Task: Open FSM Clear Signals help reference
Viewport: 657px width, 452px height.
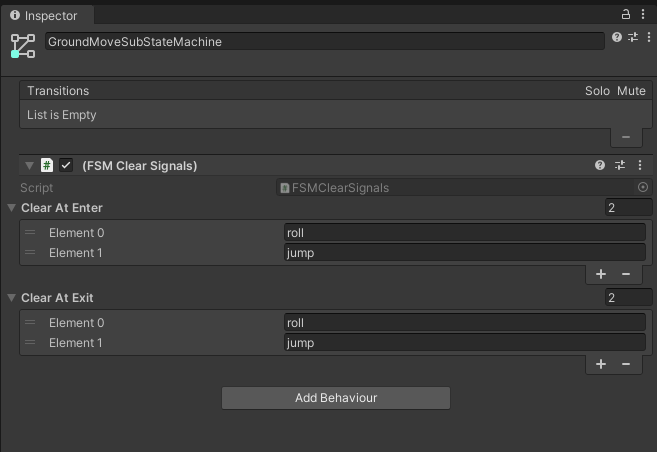Action: (600, 165)
